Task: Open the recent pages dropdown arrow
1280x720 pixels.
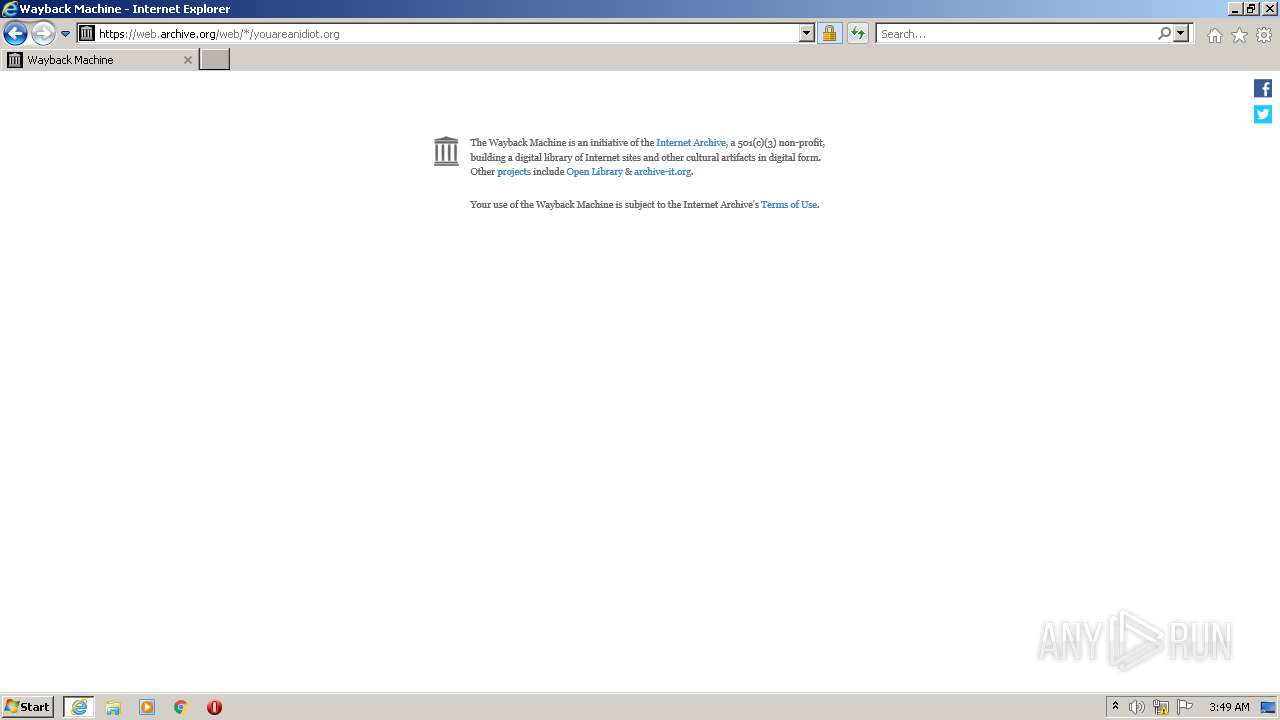Action: point(66,34)
